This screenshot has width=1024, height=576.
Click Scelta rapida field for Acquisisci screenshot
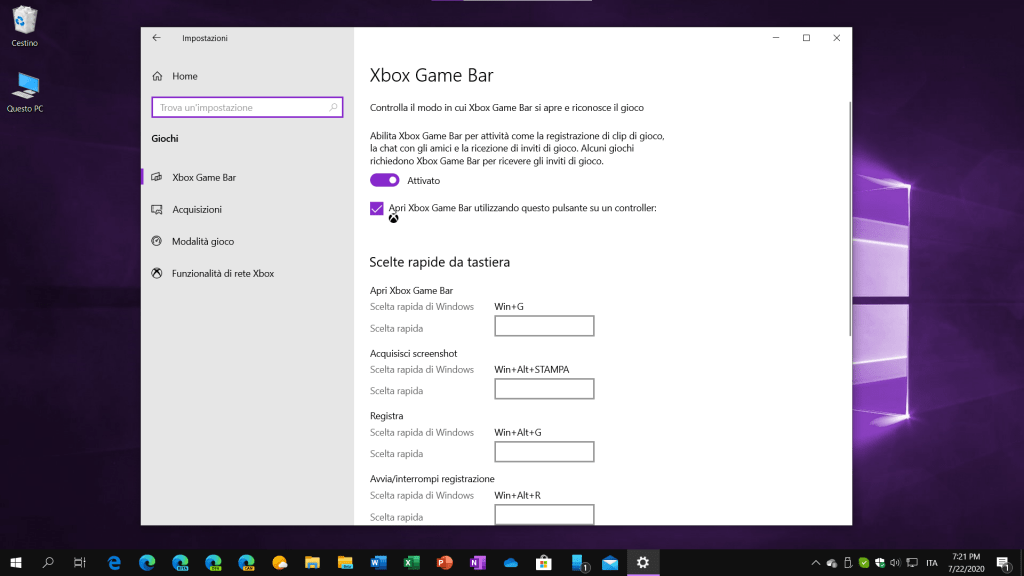[x=544, y=389]
